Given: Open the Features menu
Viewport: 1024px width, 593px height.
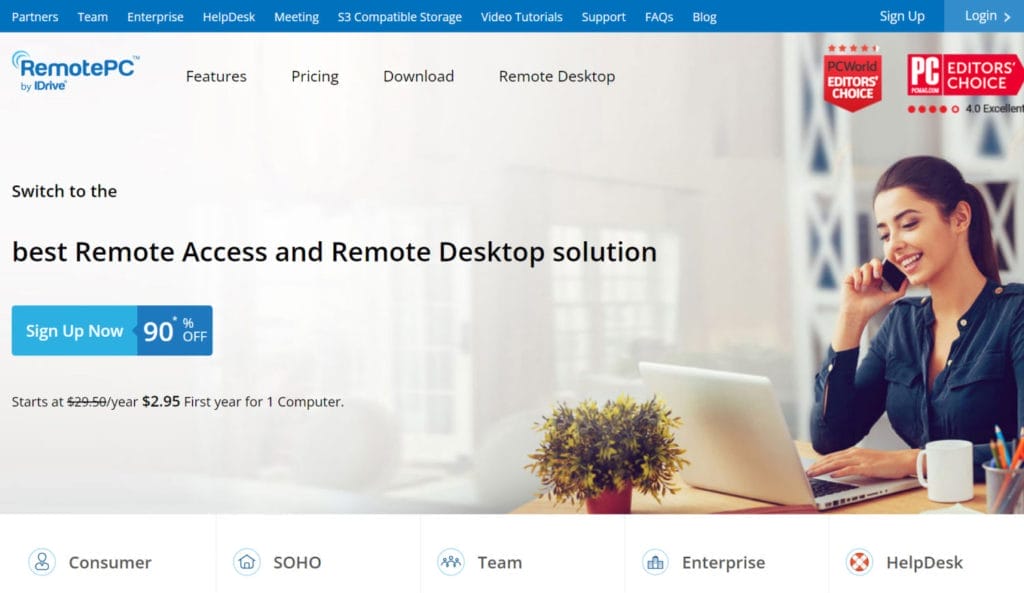Looking at the screenshot, I should 216,76.
